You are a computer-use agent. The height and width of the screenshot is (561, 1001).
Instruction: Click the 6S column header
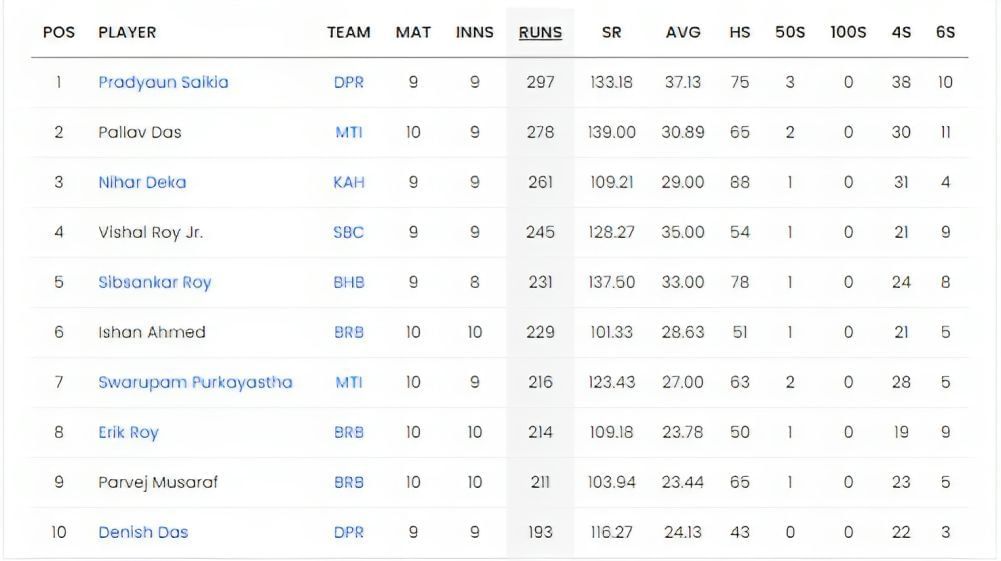(945, 32)
